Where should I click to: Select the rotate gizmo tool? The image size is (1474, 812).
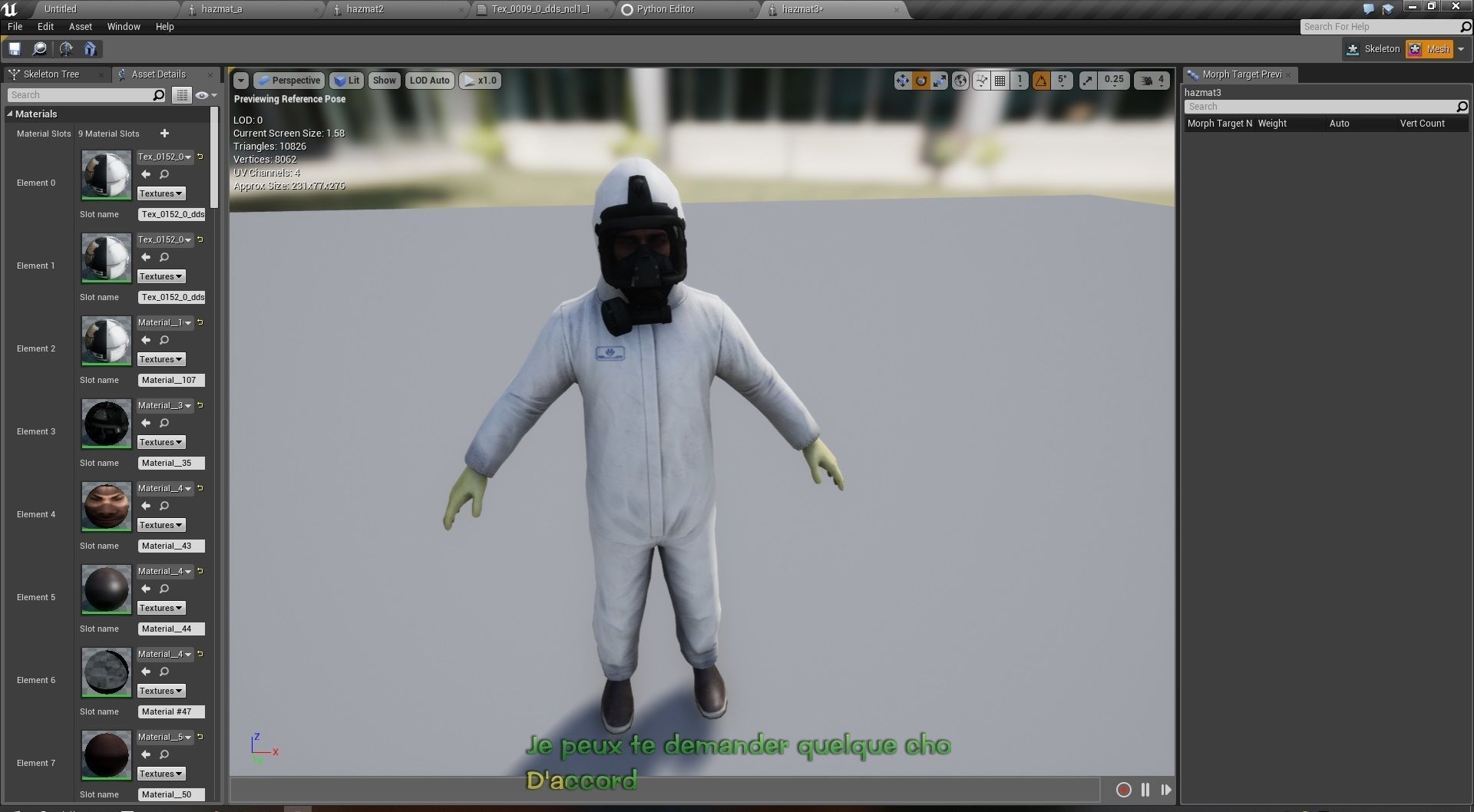point(921,80)
